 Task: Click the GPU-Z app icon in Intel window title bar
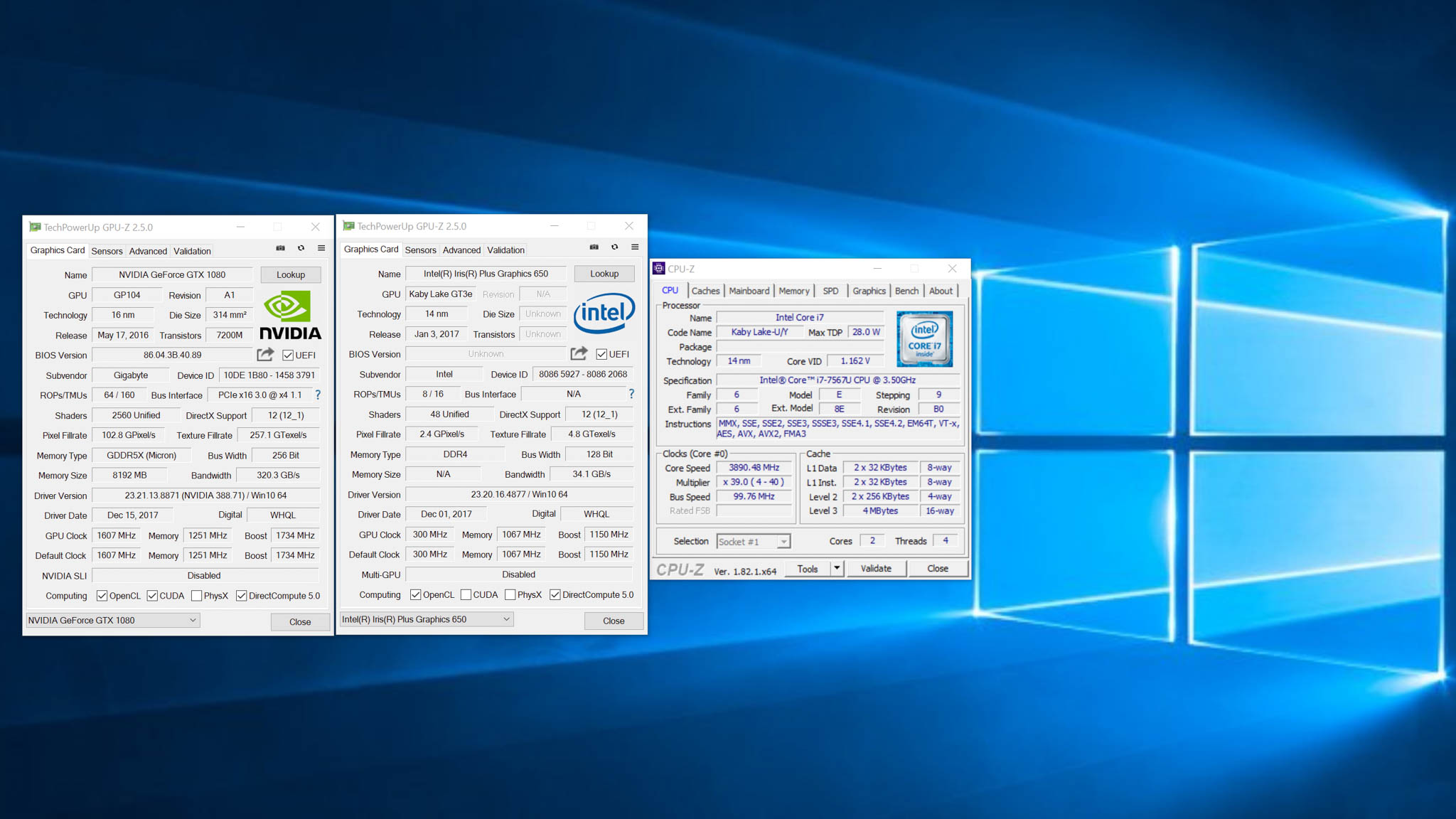pos(348,226)
